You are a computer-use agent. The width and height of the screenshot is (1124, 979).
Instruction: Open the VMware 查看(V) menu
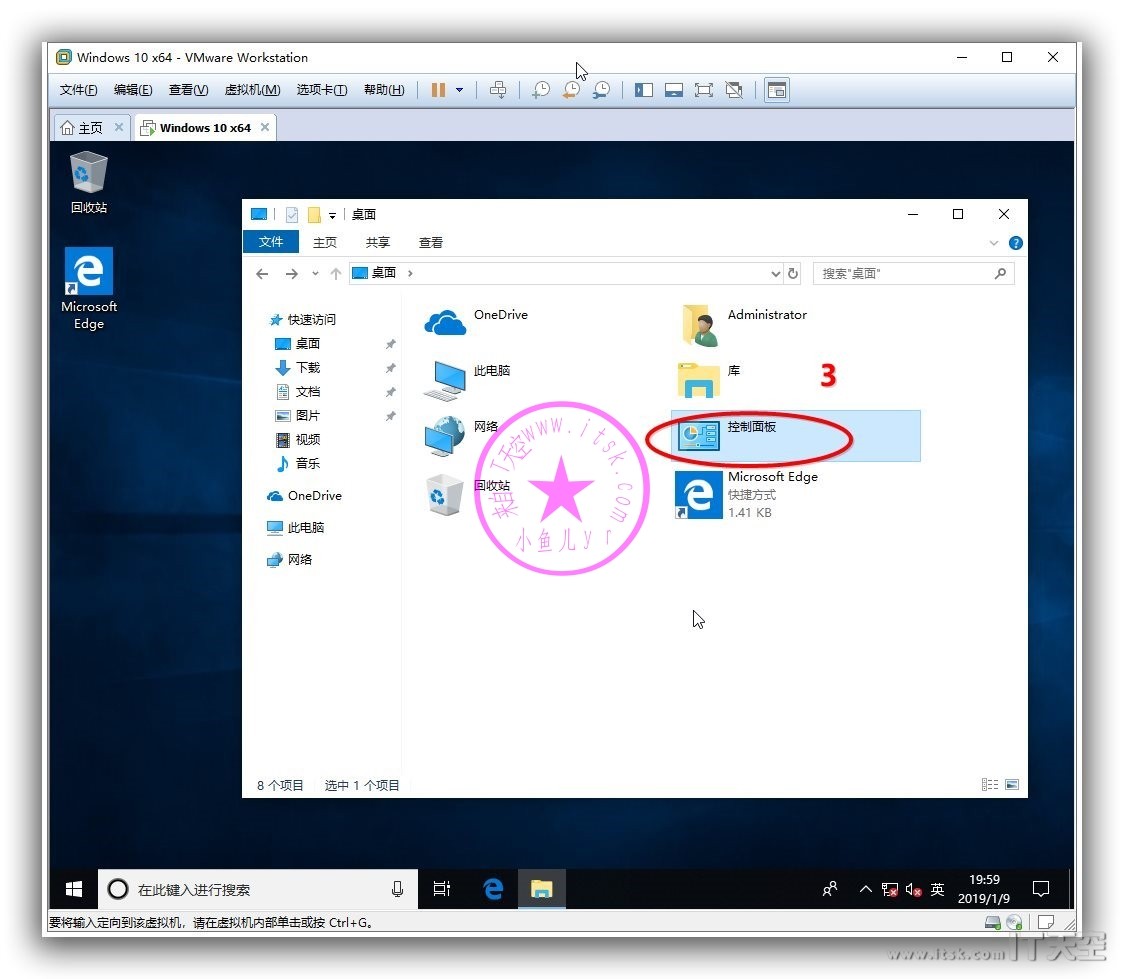tap(189, 90)
